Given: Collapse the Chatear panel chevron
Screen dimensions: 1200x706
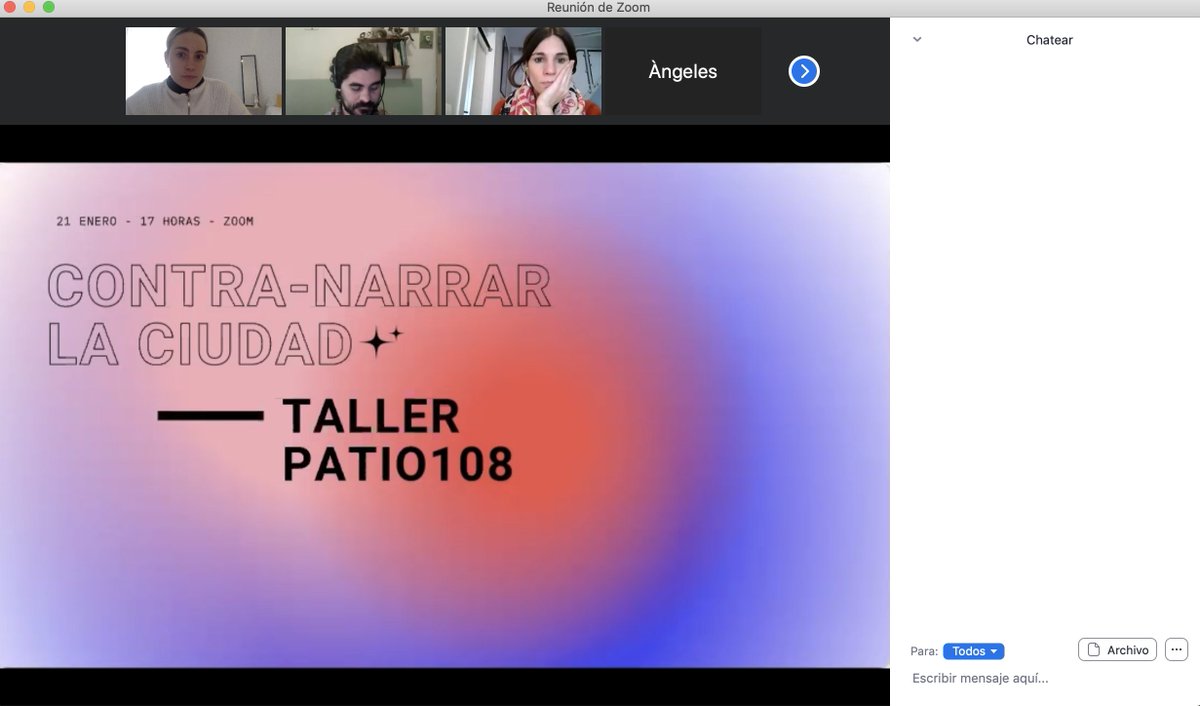Looking at the screenshot, I should (917, 40).
